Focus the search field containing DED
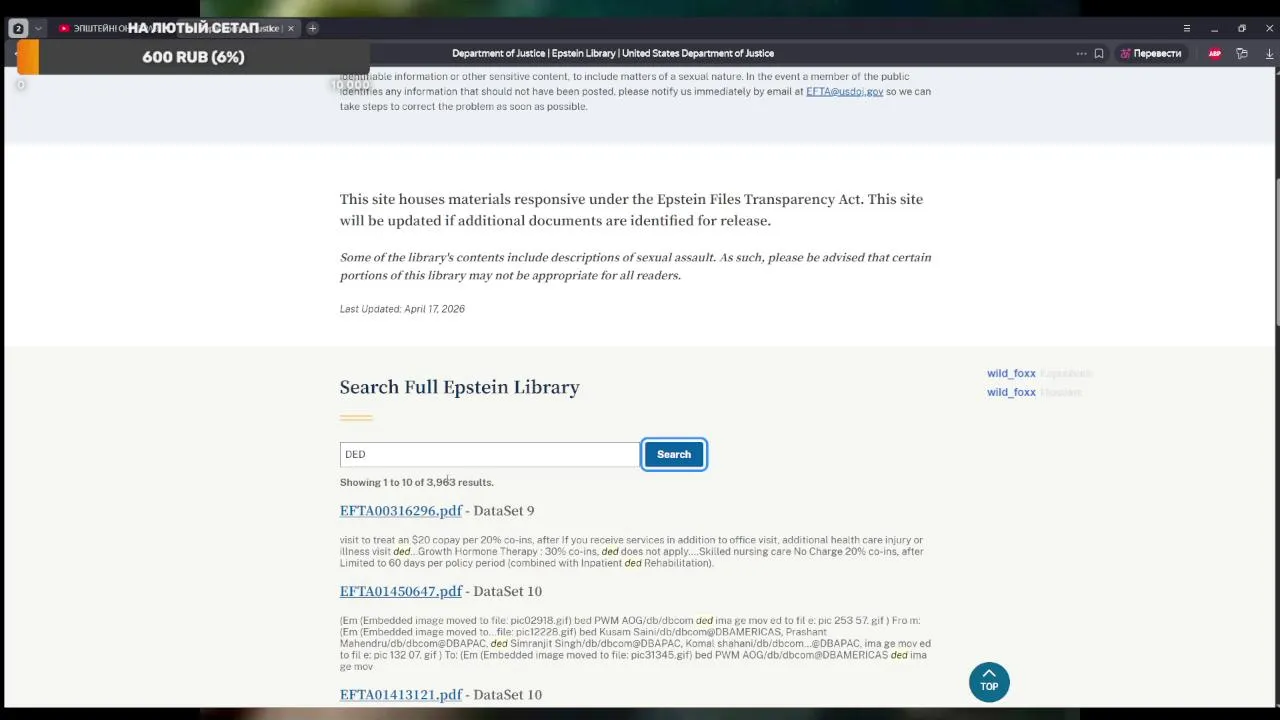The width and height of the screenshot is (1280, 720). tap(489, 454)
